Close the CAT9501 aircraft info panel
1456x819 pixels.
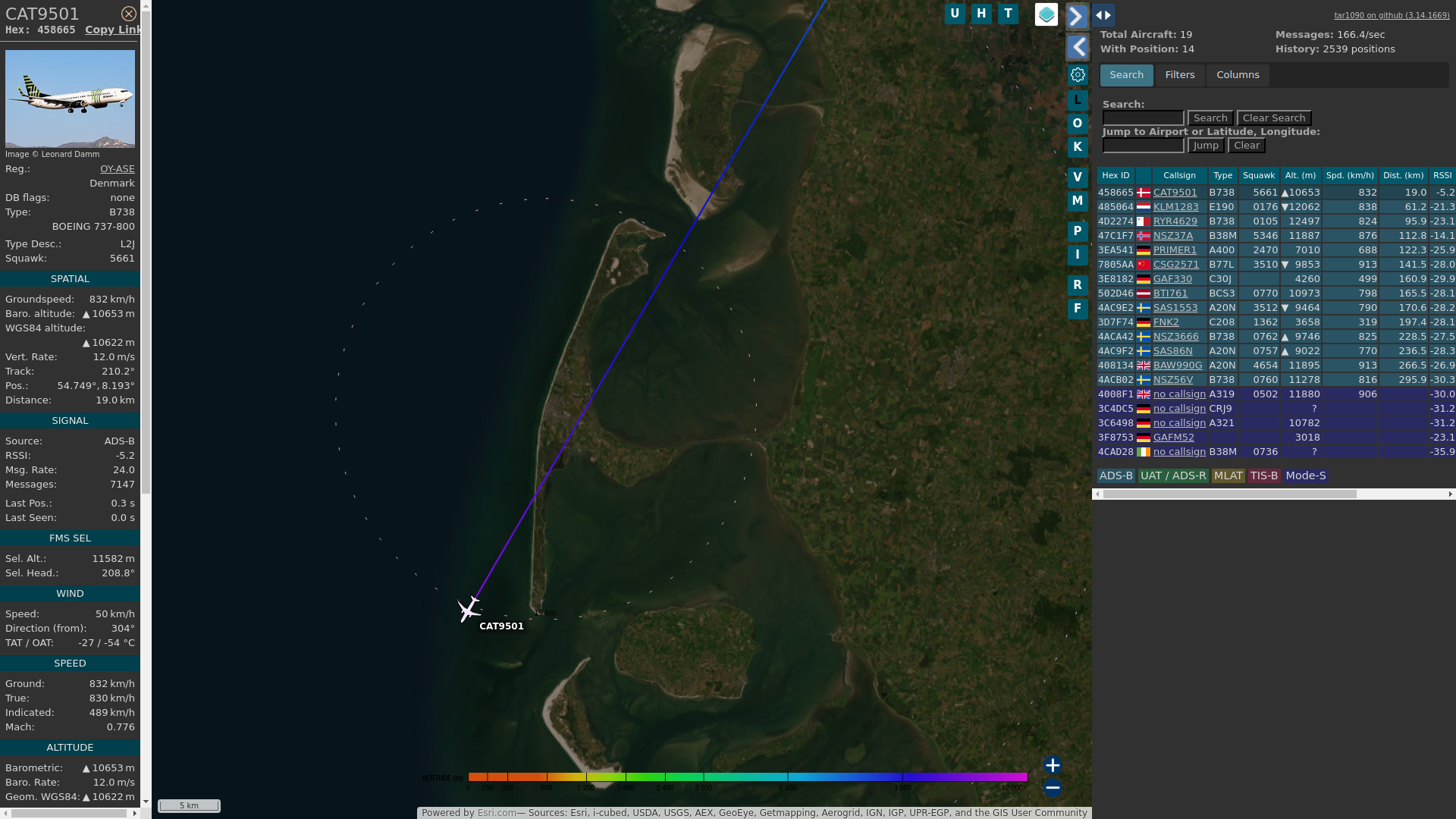click(129, 14)
